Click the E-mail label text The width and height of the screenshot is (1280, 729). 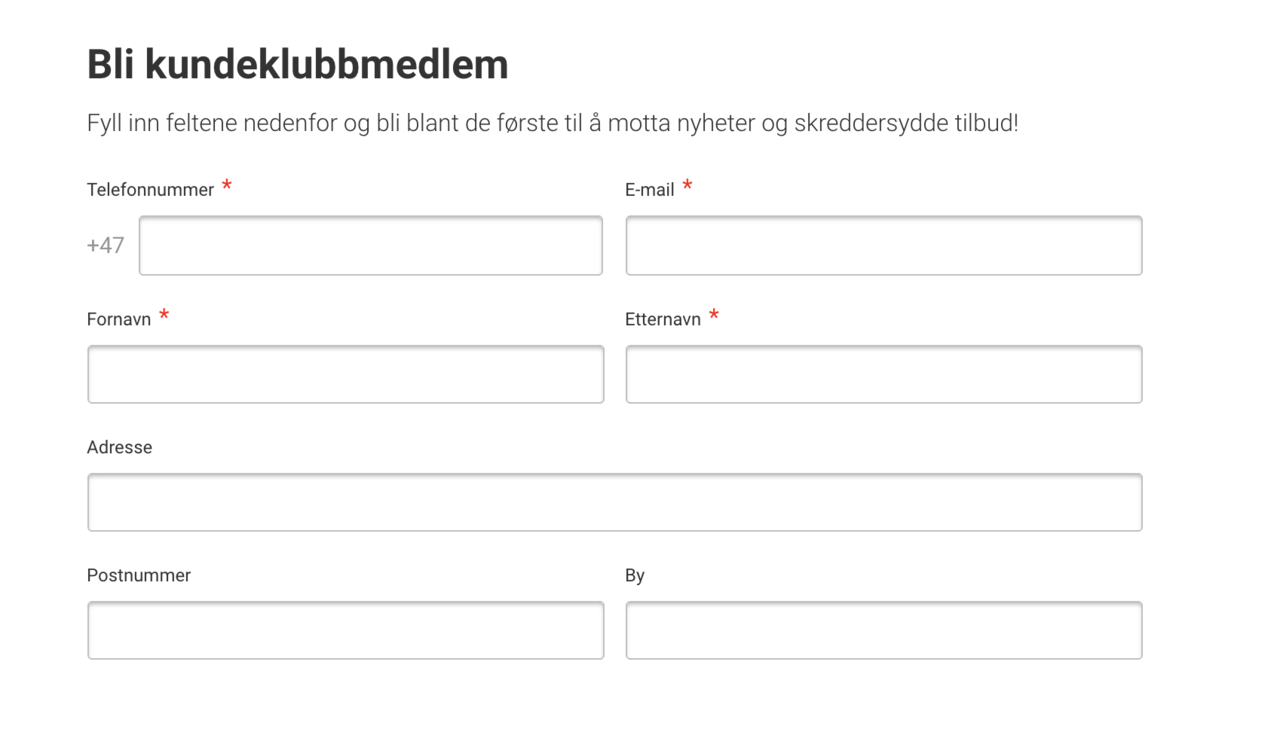[x=650, y=190]
